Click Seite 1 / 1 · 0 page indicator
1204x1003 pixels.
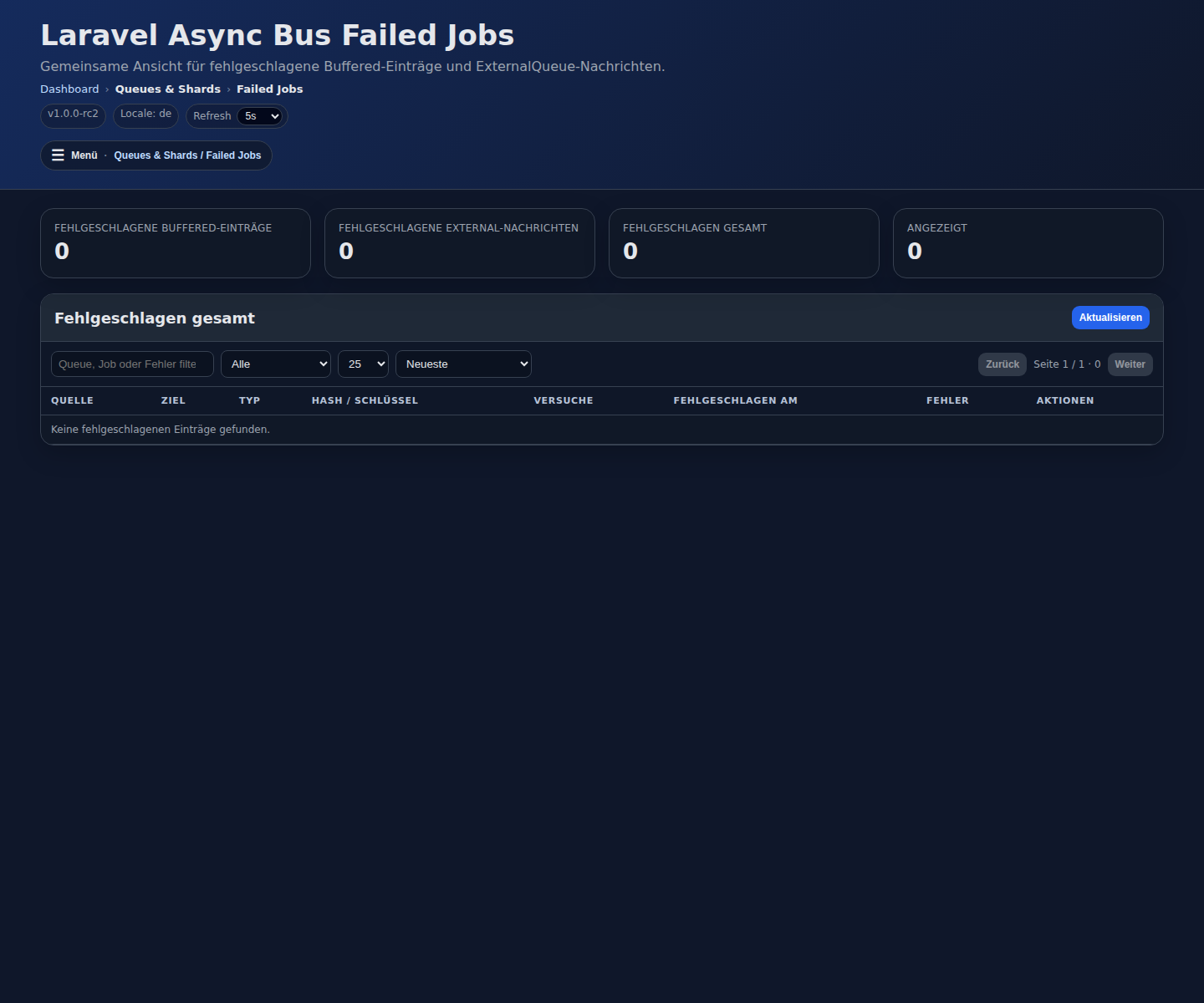[1067, 364]
